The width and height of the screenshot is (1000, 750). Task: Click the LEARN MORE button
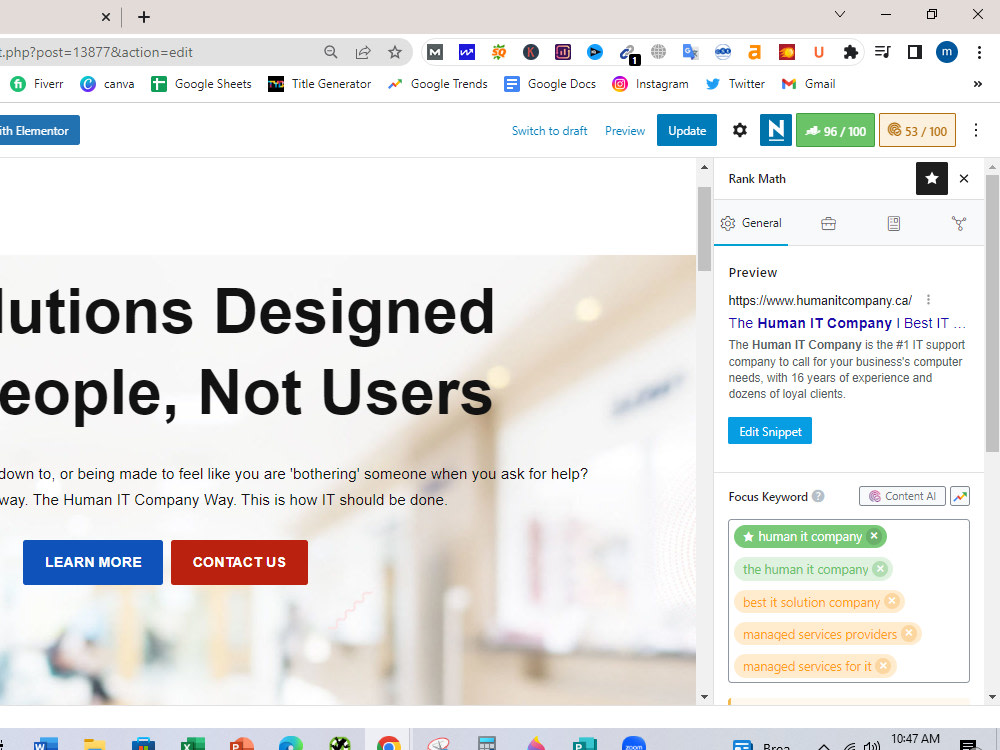(93, 562)
